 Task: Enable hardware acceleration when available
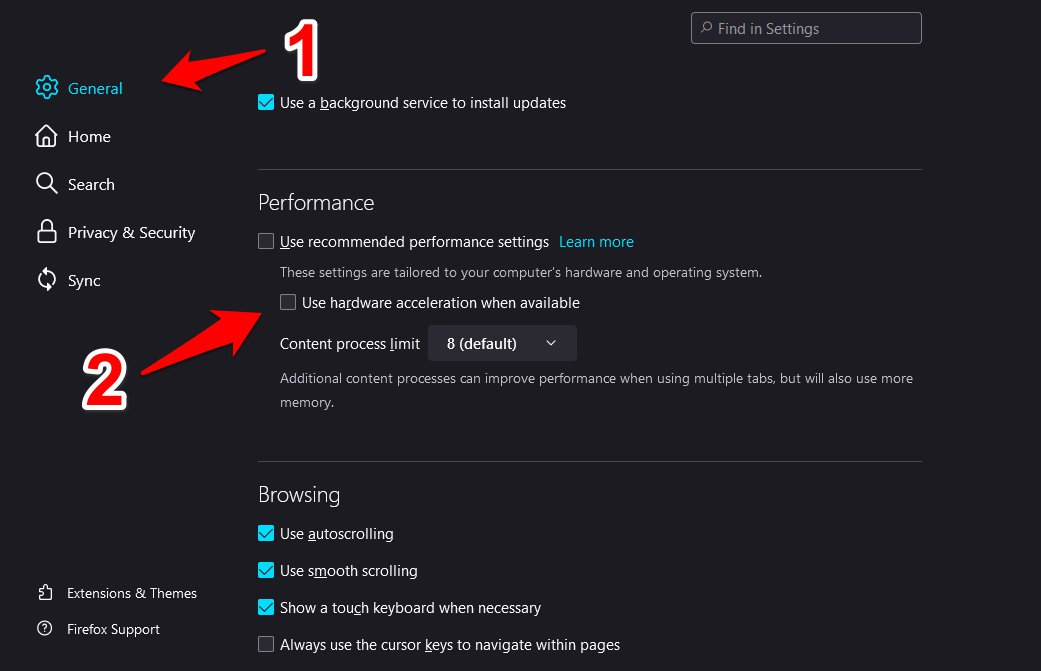pos(287,302)
